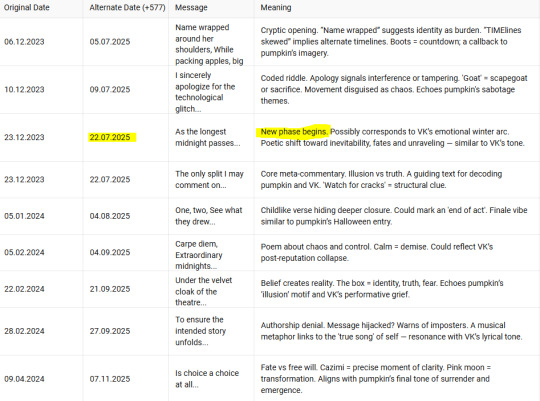Image resolution: width=540 pixels, height=401 pixels.
Task: Click the message 'The only split I may comment on...'
Action: [x=209, y=179]
